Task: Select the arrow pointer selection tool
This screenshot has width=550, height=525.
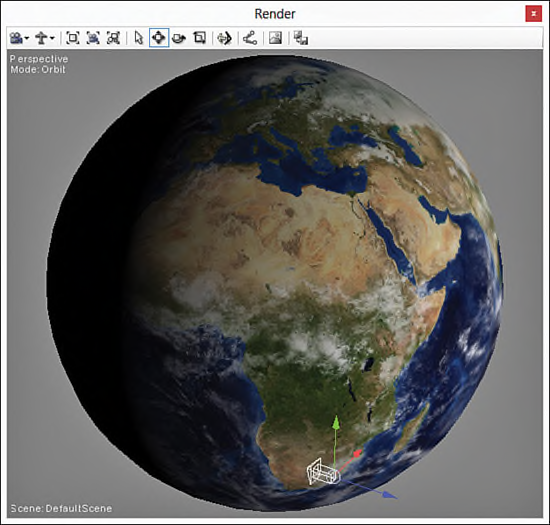Action: 139,38
